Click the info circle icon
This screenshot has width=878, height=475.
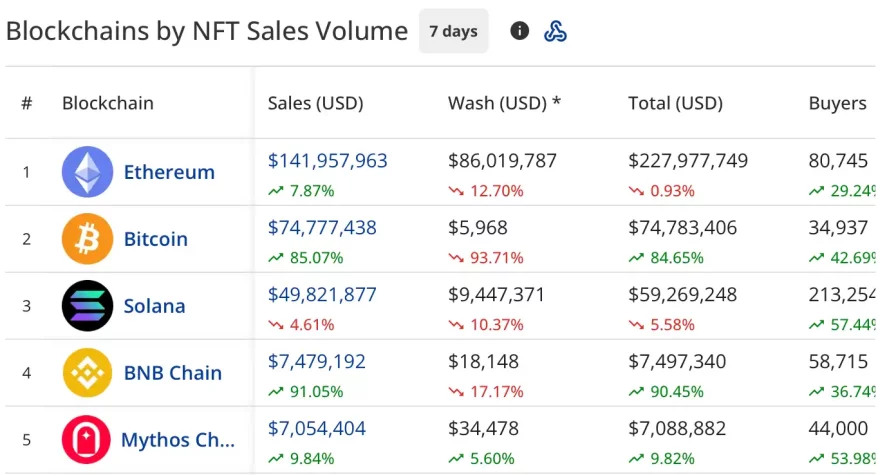tap(519, 31)
